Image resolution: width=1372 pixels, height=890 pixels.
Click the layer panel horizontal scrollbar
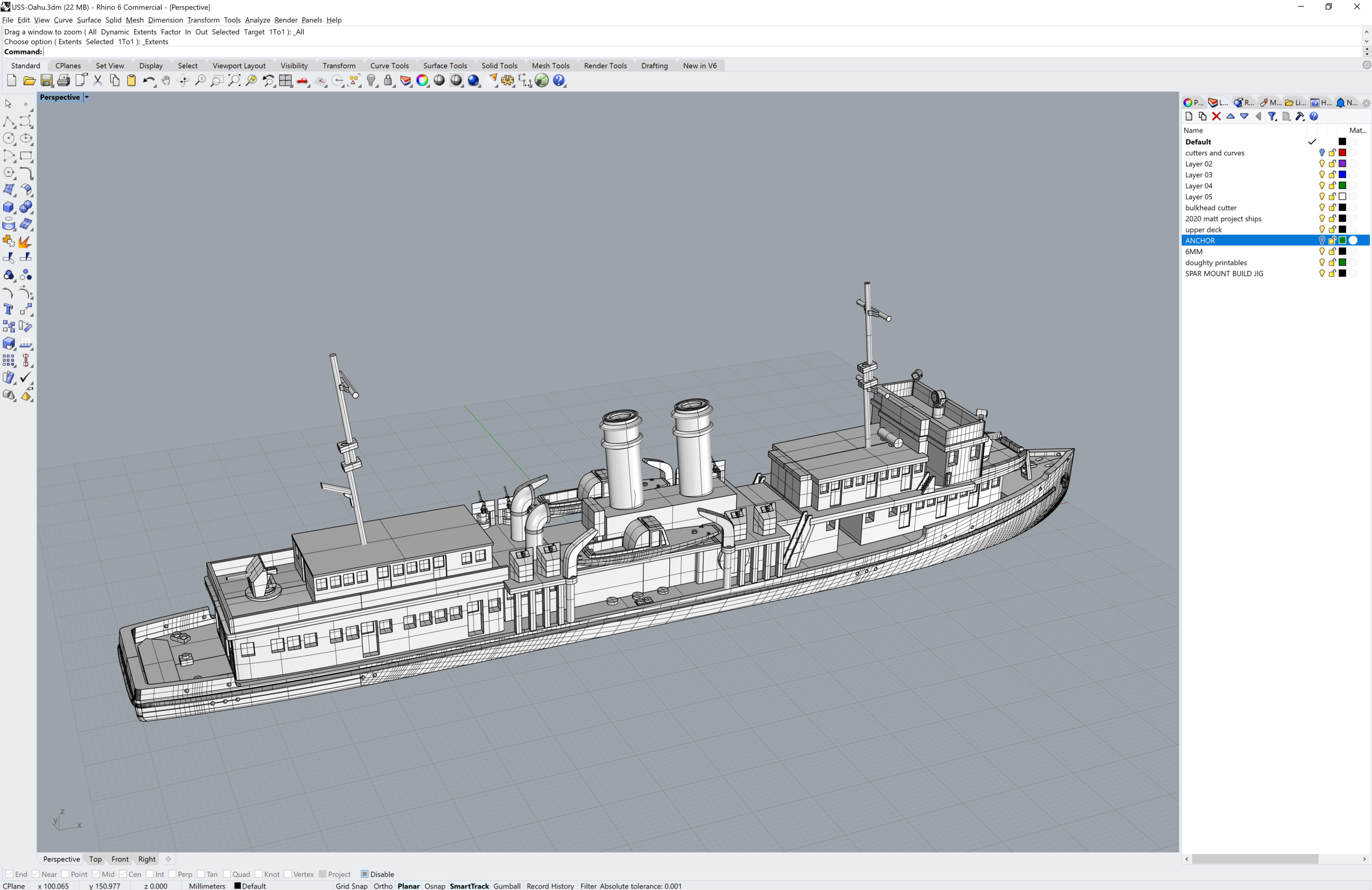pos(1255,859)
